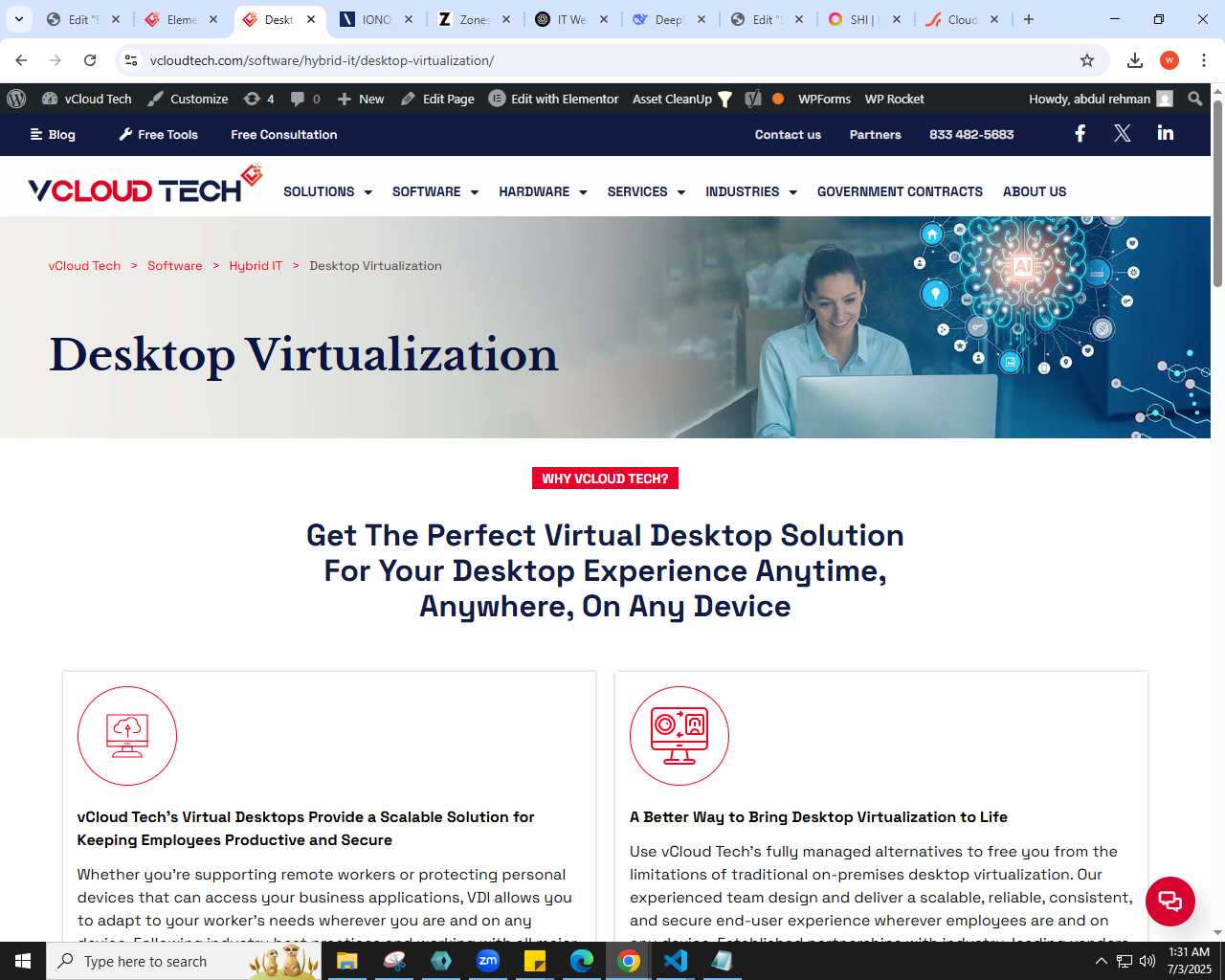This screenshot has height=980, width=1225.
Task: Open Howdy, abdul rehman account menu
Action: pos(1101,99)
